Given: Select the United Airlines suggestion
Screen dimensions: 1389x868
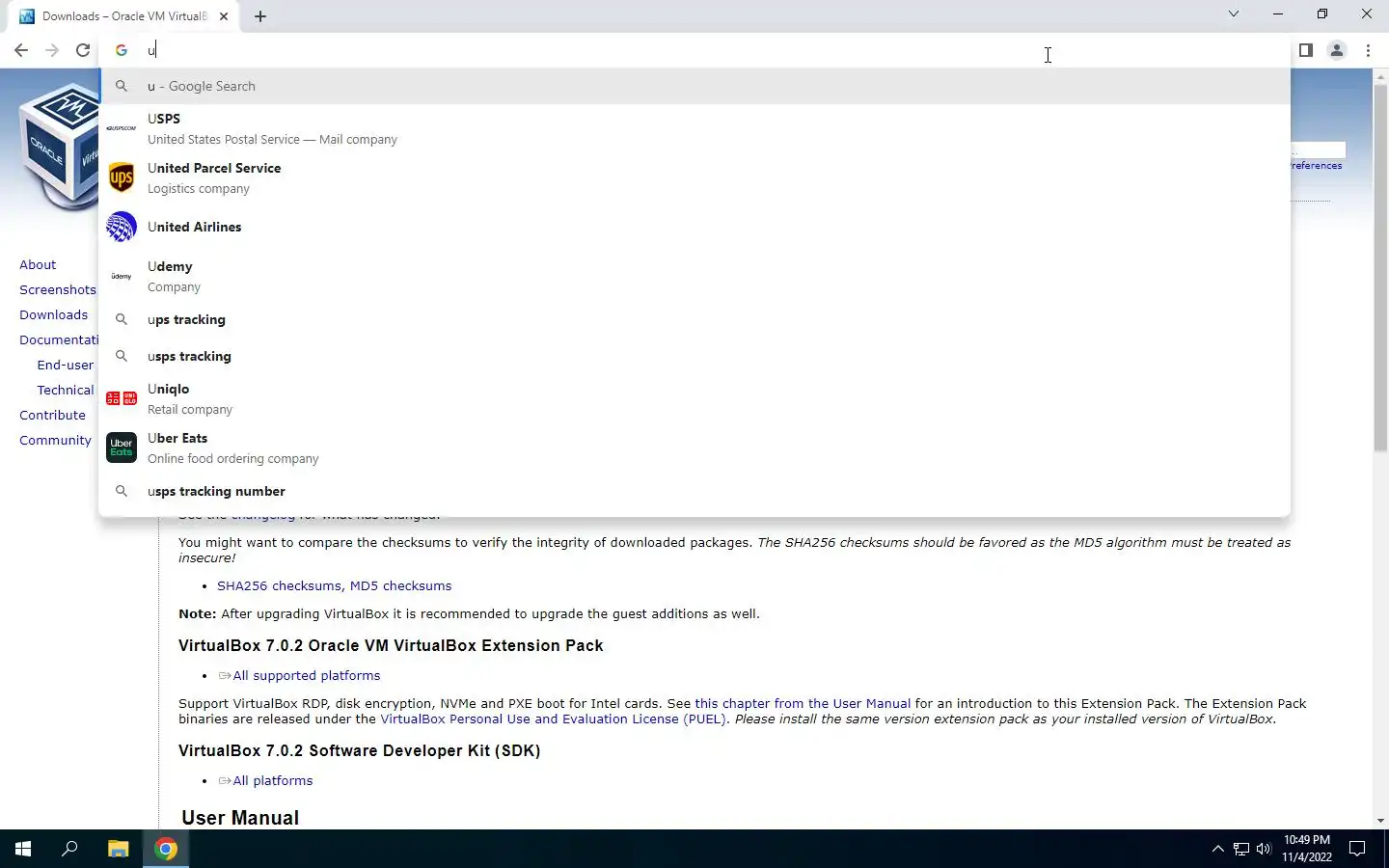Looking at the screenshot, I should point(694,227).
